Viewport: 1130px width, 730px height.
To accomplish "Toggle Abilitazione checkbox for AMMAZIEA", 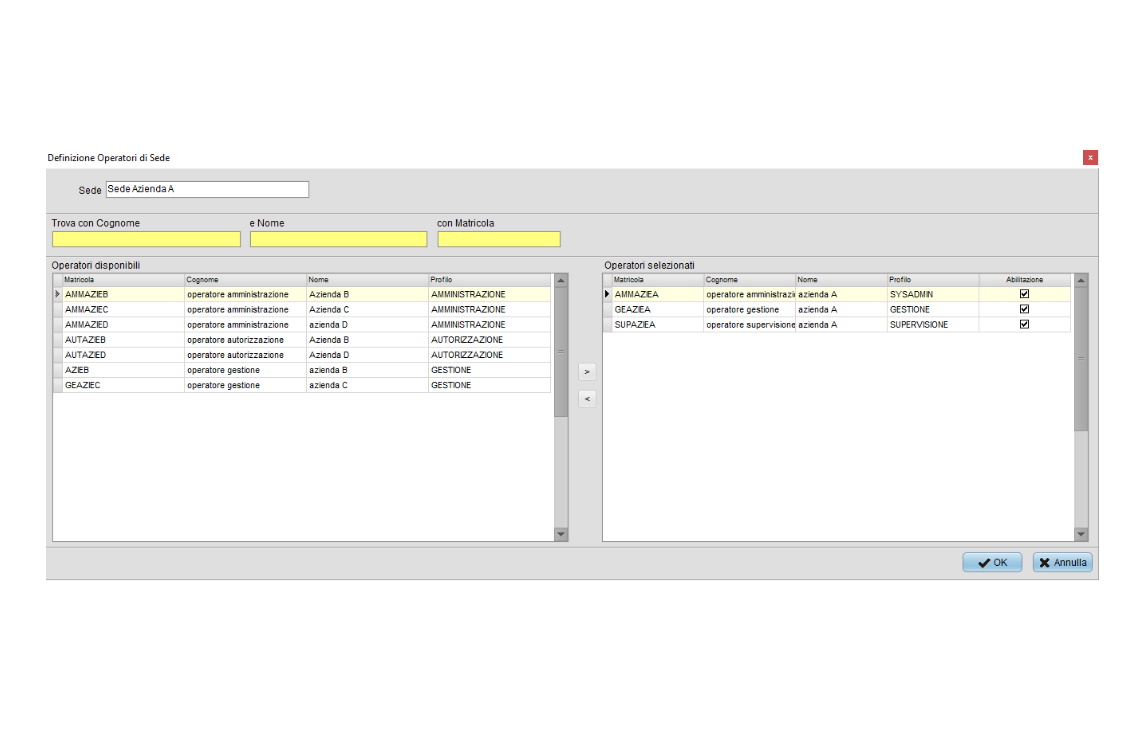I will (x=1024, y=295).
